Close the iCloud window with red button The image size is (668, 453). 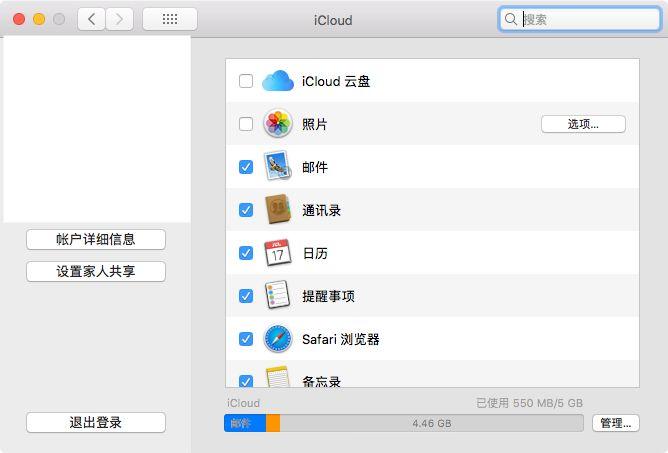pyautogui.click(x=19, y=19)
